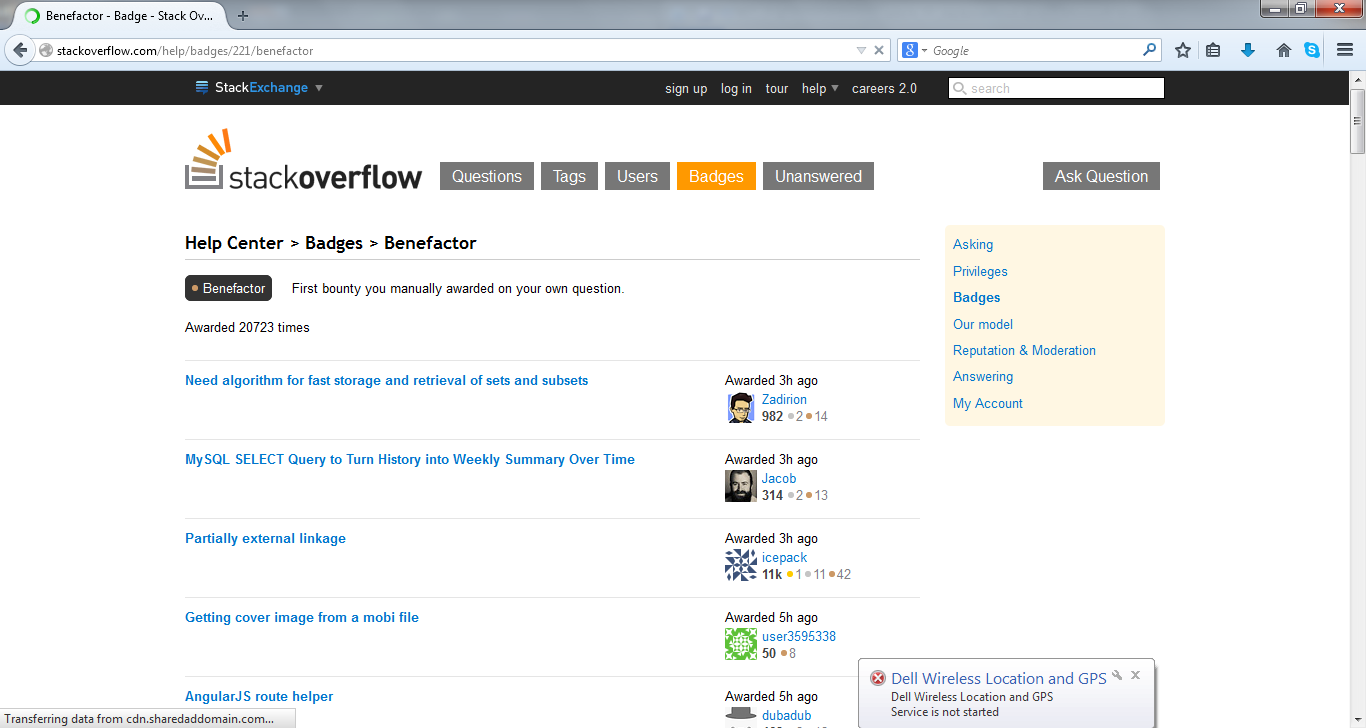Select the Unanswered tab
The image size is (1366, 728).
[x=818, y=175]
